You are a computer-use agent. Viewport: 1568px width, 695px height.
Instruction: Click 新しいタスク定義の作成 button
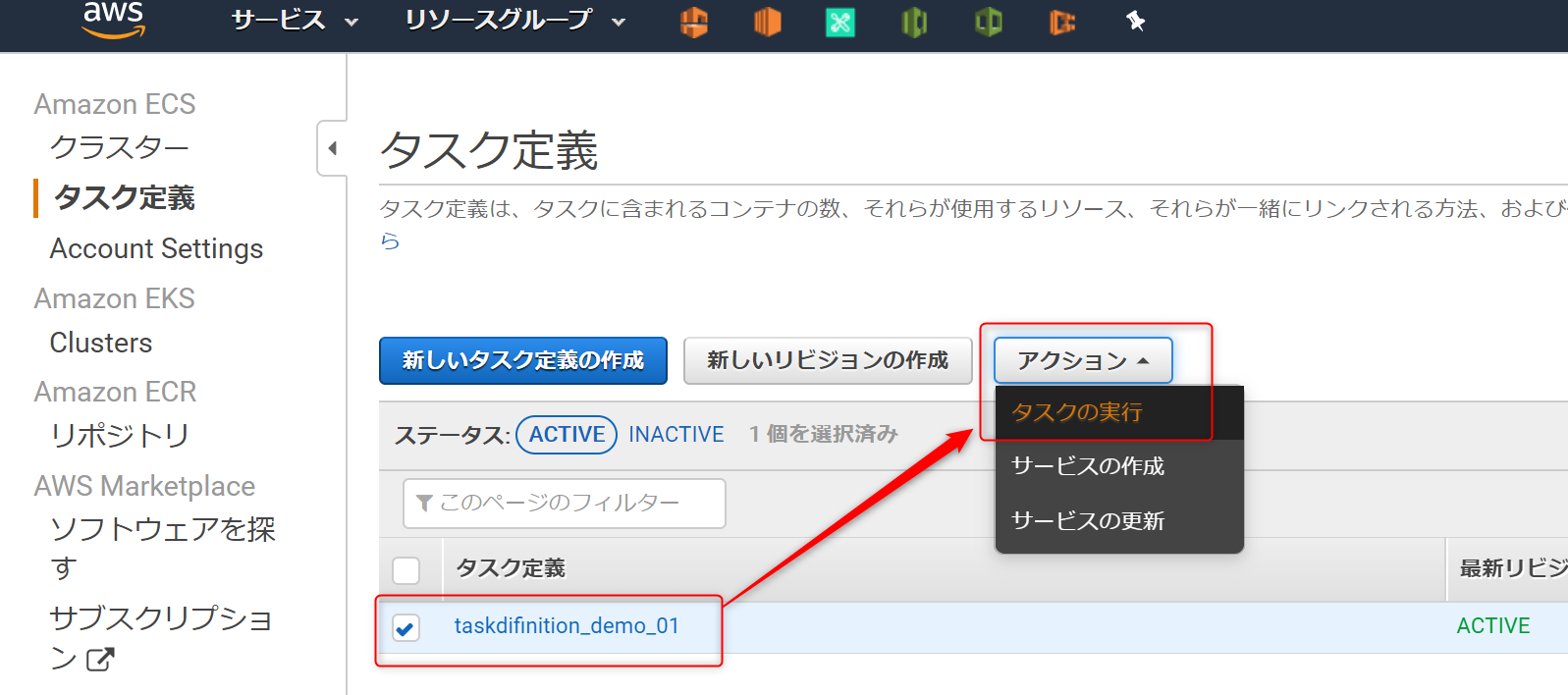[523, 360]
